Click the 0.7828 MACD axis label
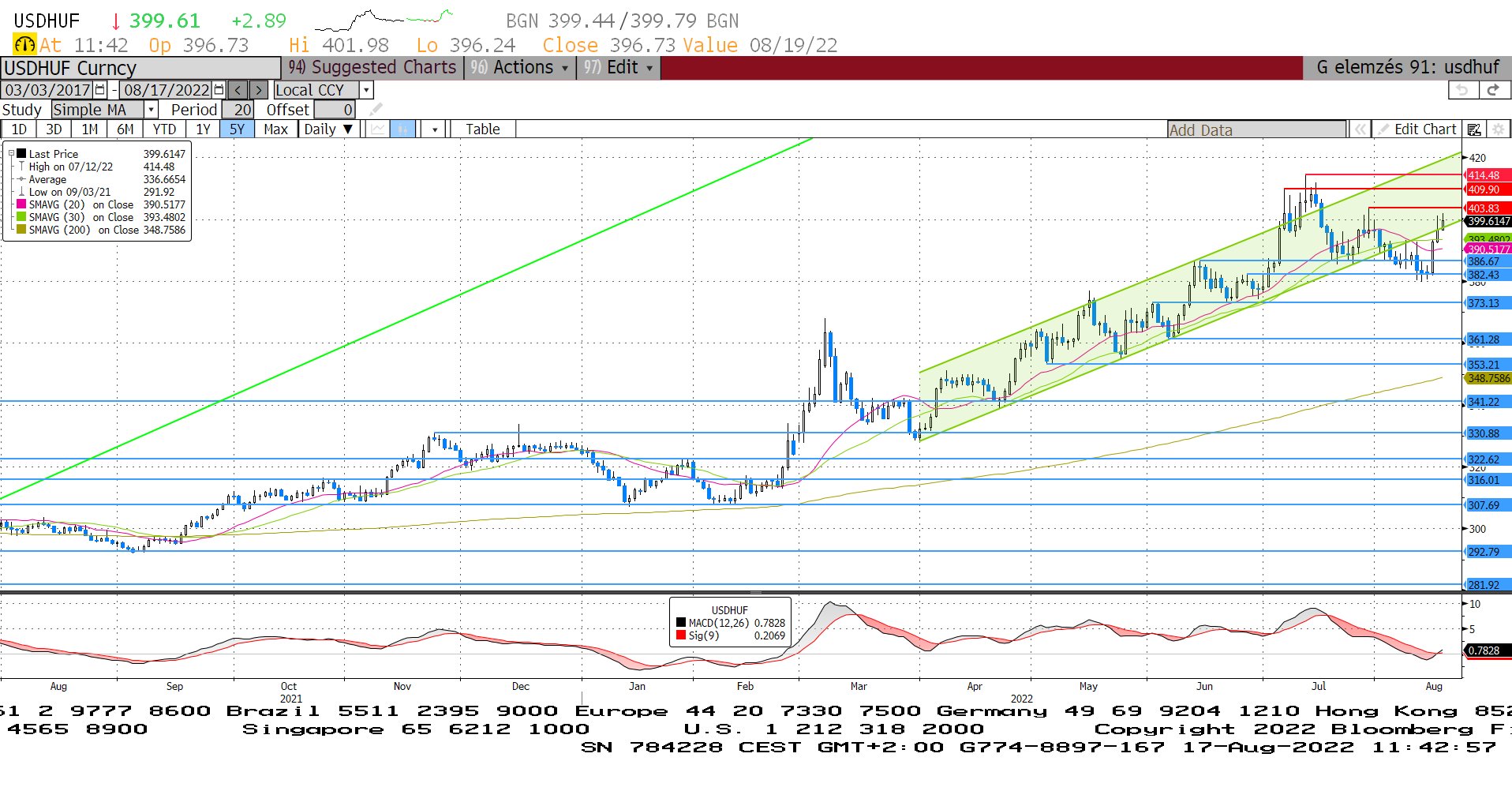1512x791 pixels. tap(1488, 650)
